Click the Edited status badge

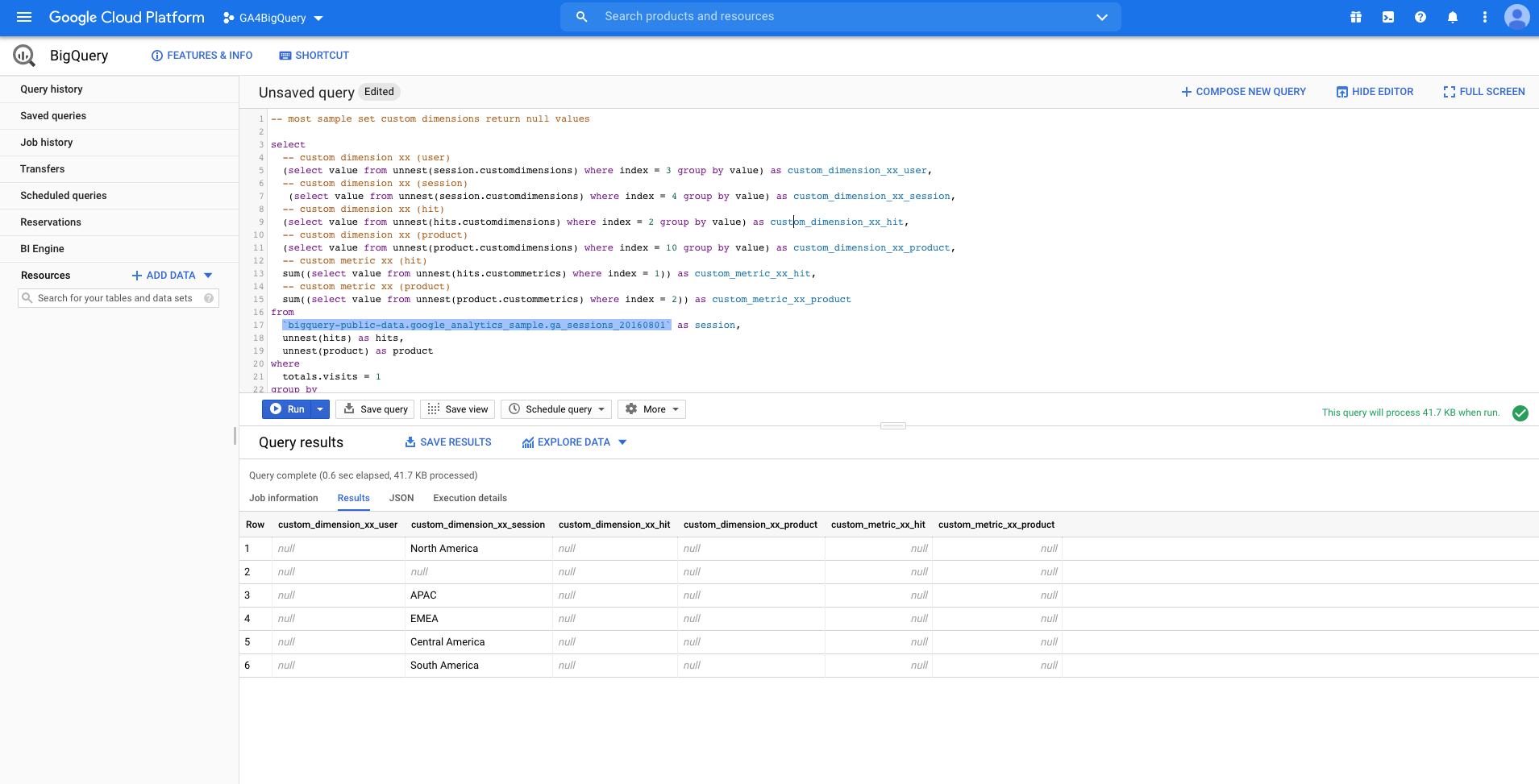pyautogui.click(x=379, y=92)
